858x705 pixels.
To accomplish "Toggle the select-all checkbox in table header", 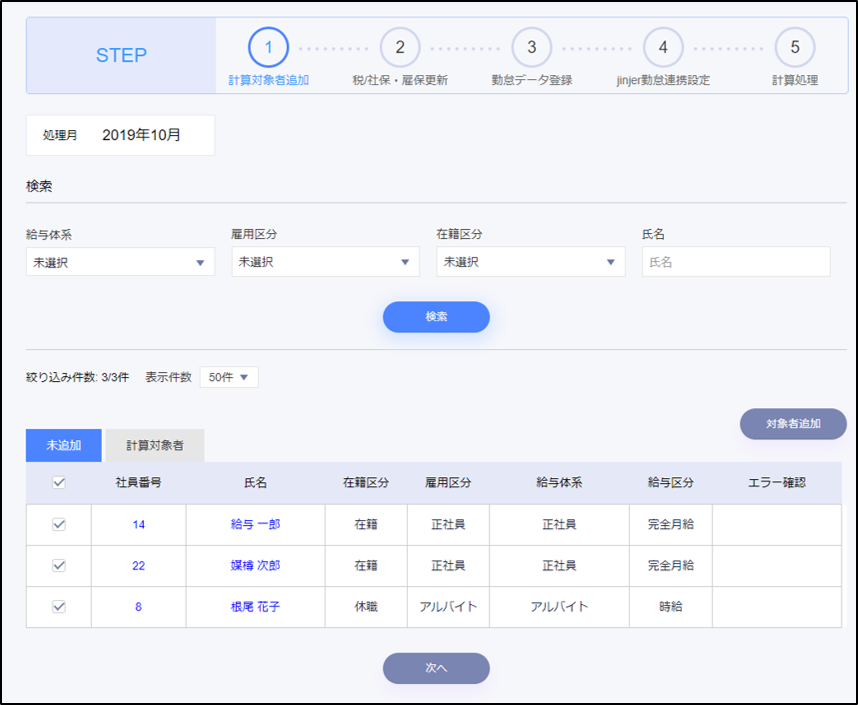I will pyautogui.click(x=59, y=483).
